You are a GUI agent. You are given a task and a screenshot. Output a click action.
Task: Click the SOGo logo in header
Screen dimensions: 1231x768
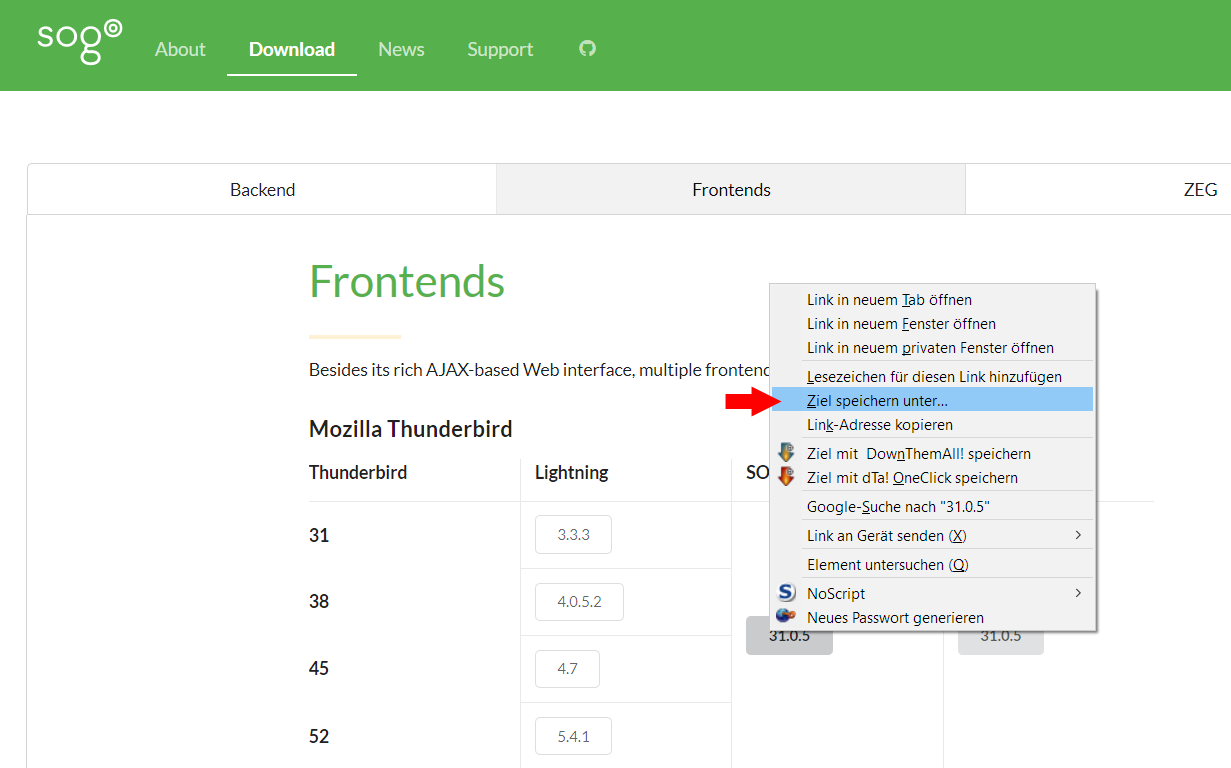(79, 41)
